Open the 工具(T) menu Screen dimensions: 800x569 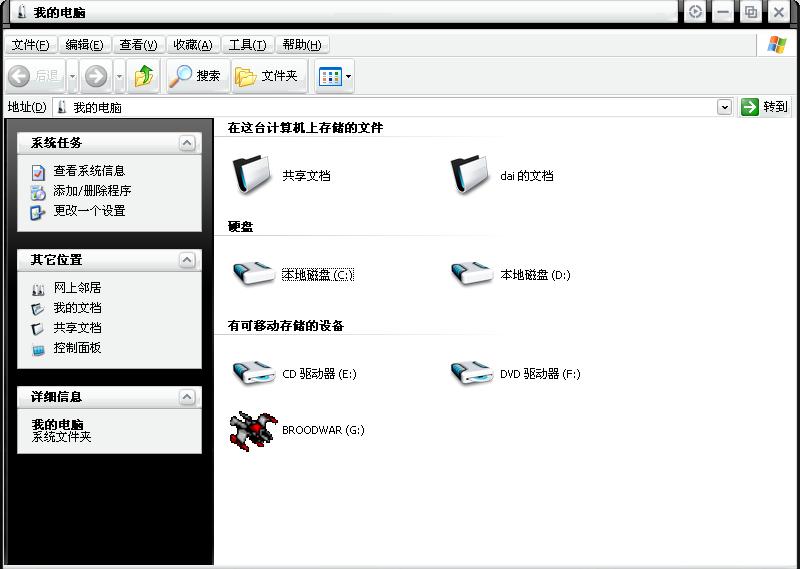[x=247, y=45]
